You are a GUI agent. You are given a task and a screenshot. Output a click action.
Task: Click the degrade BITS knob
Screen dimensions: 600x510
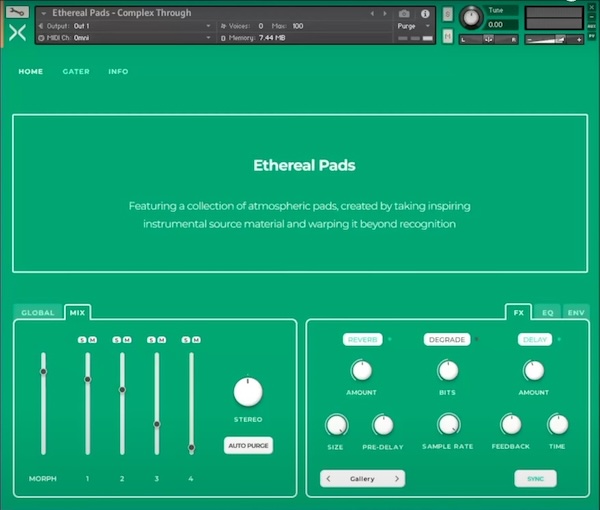coord(448,370)
